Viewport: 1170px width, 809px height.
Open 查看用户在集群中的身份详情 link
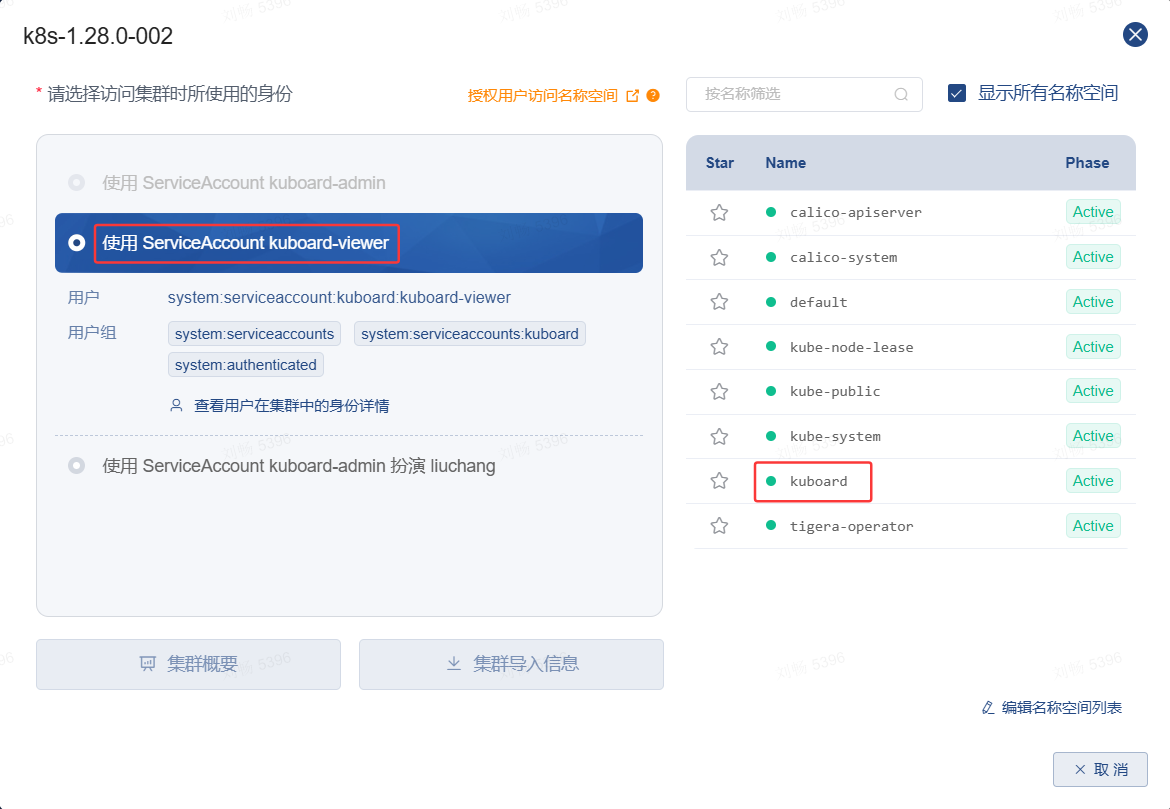point(292,406)
